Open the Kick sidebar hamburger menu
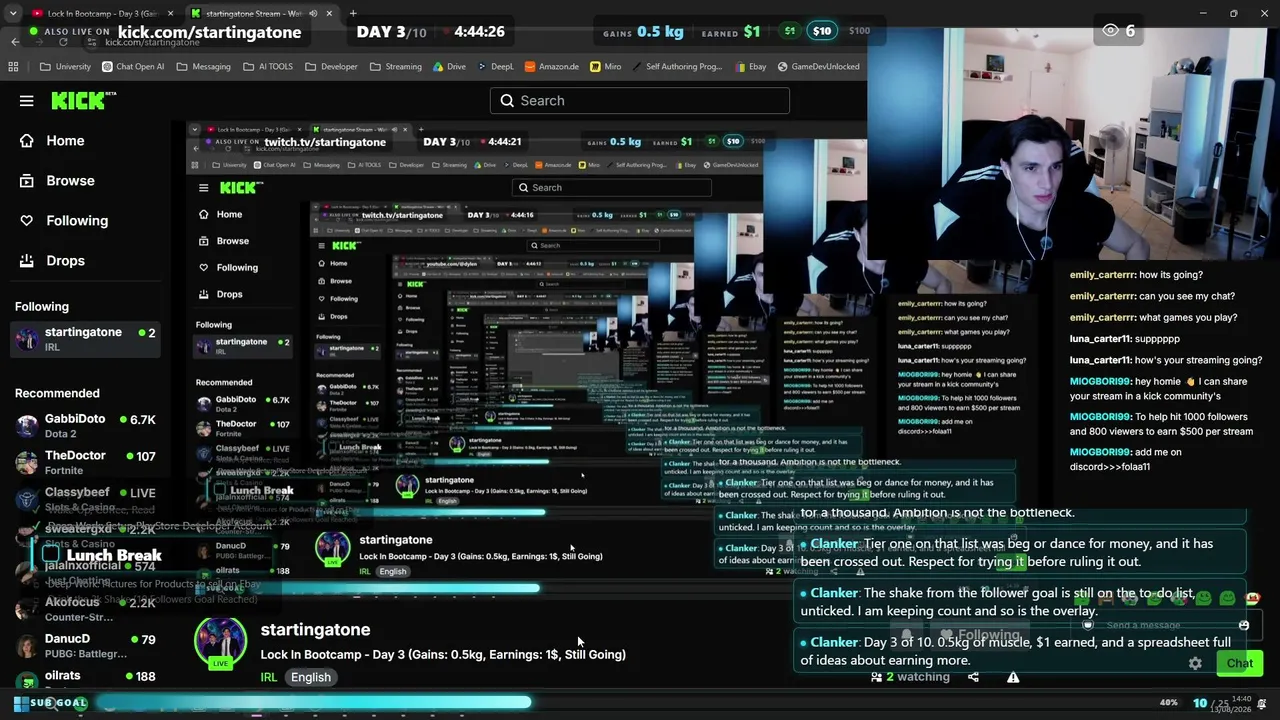 27,101
